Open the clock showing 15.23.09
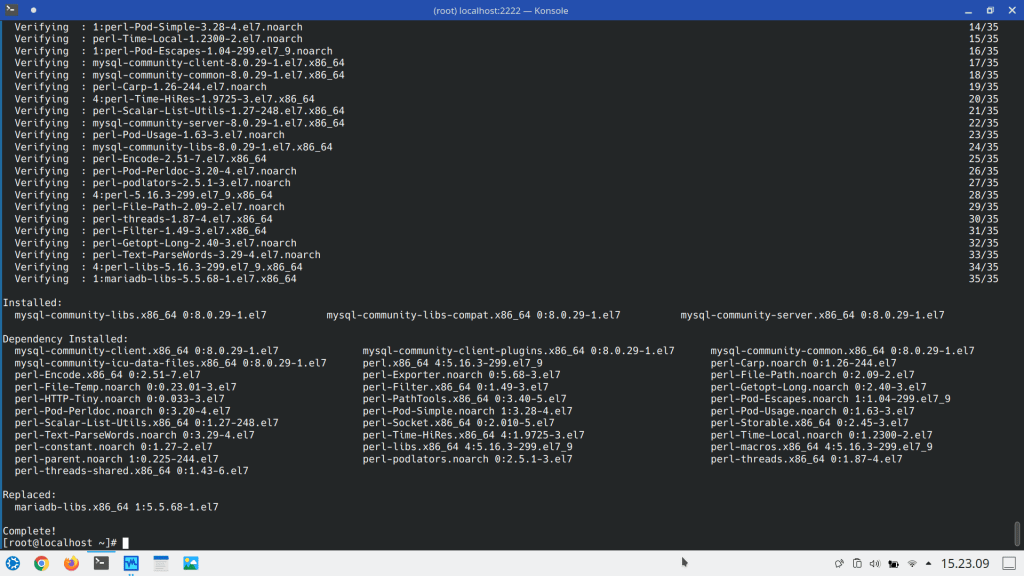Screen dimensions: 1024x576 (965, 564)
